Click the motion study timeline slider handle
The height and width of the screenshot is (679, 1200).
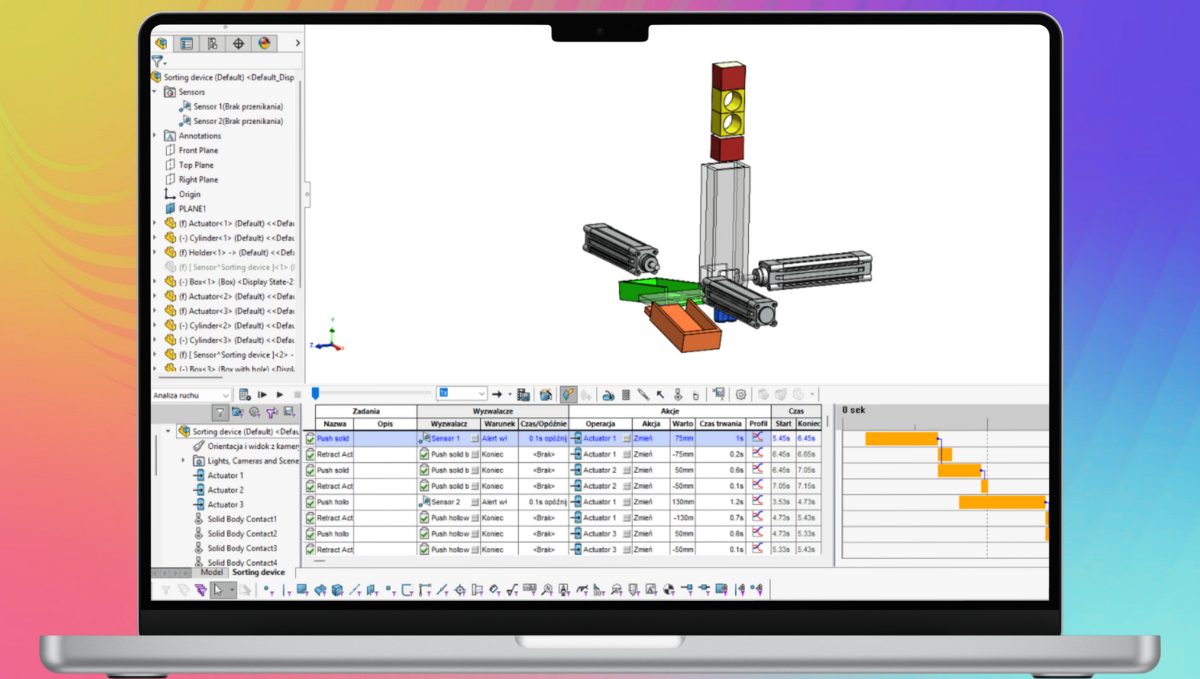pyautogui.click(x=315, y=394)
